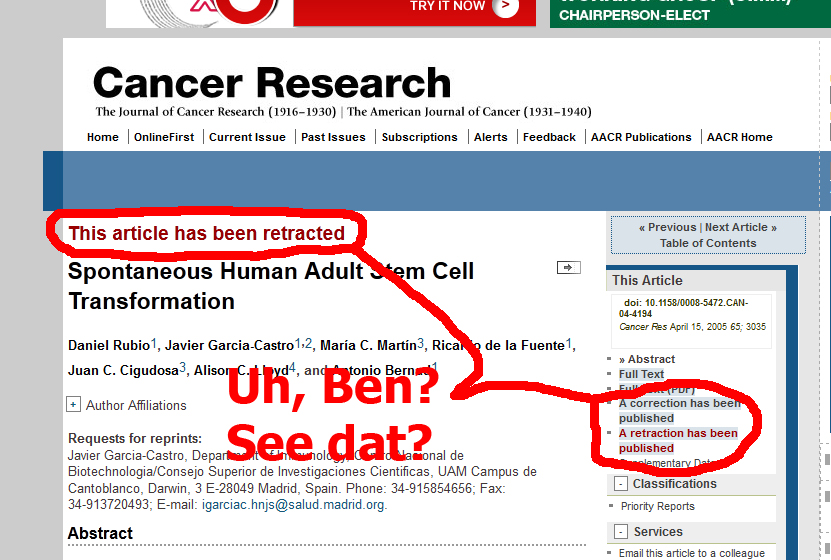Screen dimensions: 831x560
Task: Open the Current Issue page
Action: click(247, 137)
